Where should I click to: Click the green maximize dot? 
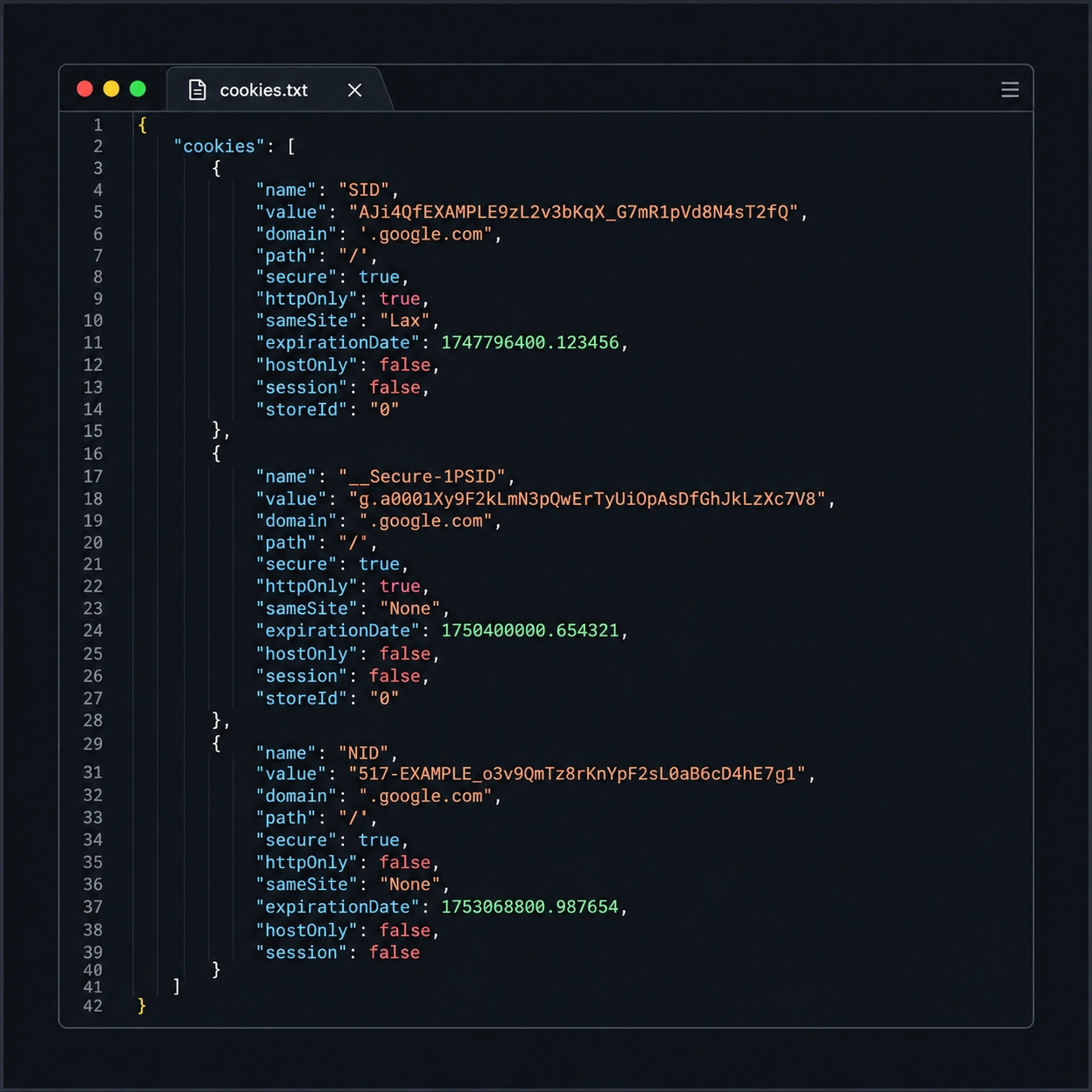pos(138,89)
